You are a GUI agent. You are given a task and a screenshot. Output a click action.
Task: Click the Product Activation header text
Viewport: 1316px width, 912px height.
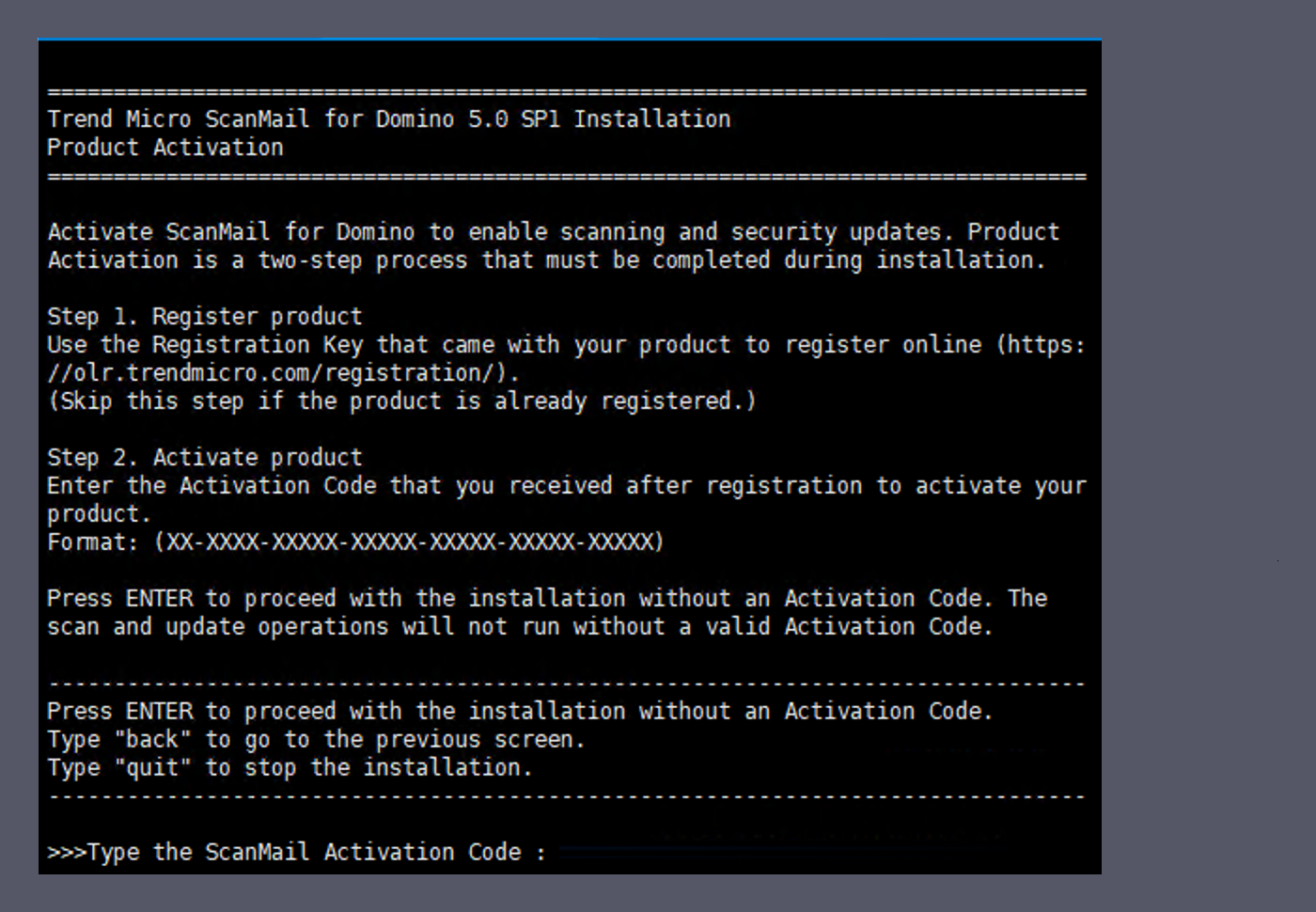pyautogui.click(x=165, y=147)
